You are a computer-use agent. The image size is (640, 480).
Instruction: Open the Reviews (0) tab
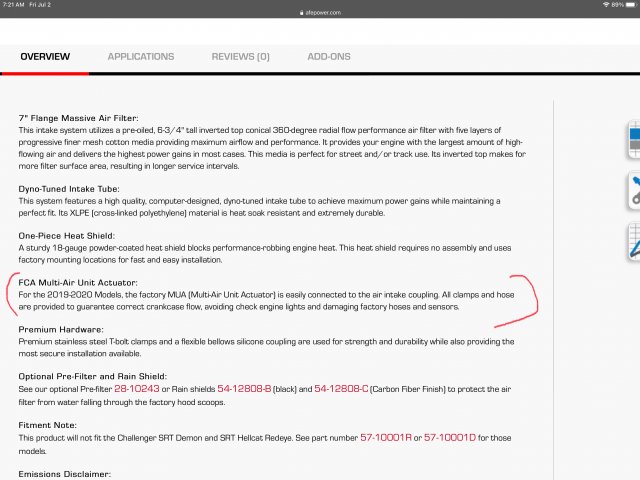240,57
